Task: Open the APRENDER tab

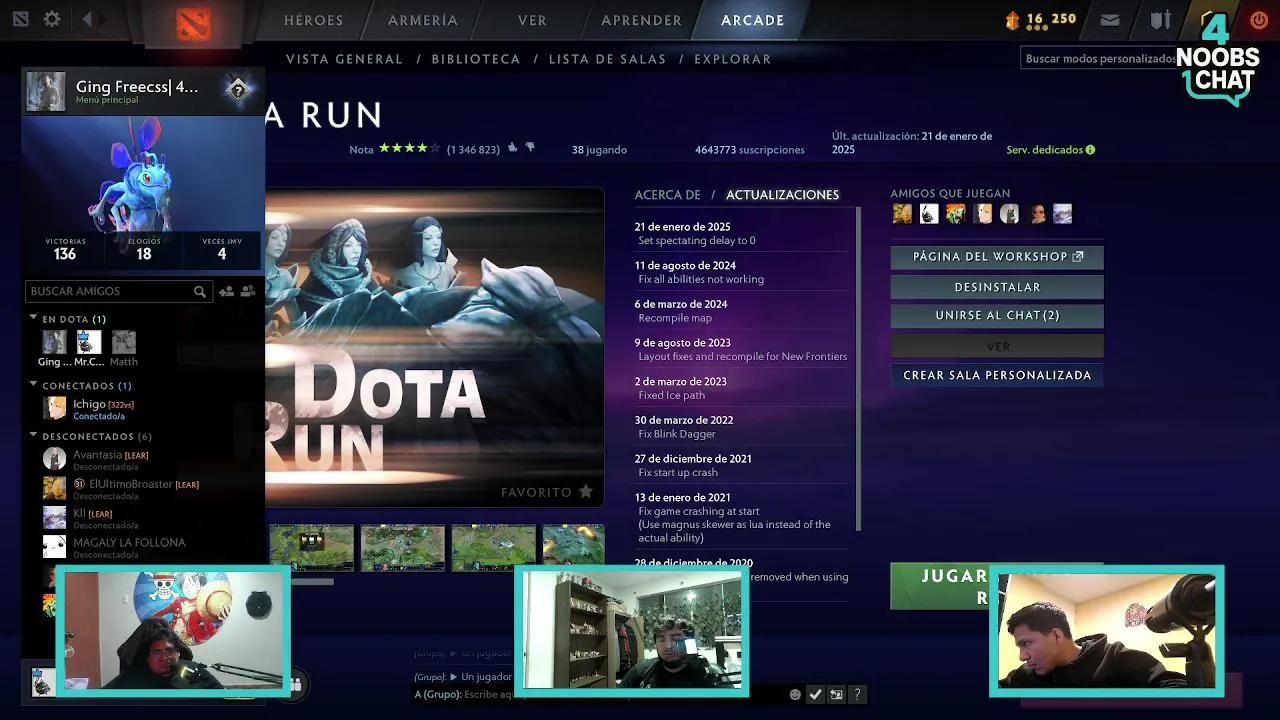Action: [641, 20]
